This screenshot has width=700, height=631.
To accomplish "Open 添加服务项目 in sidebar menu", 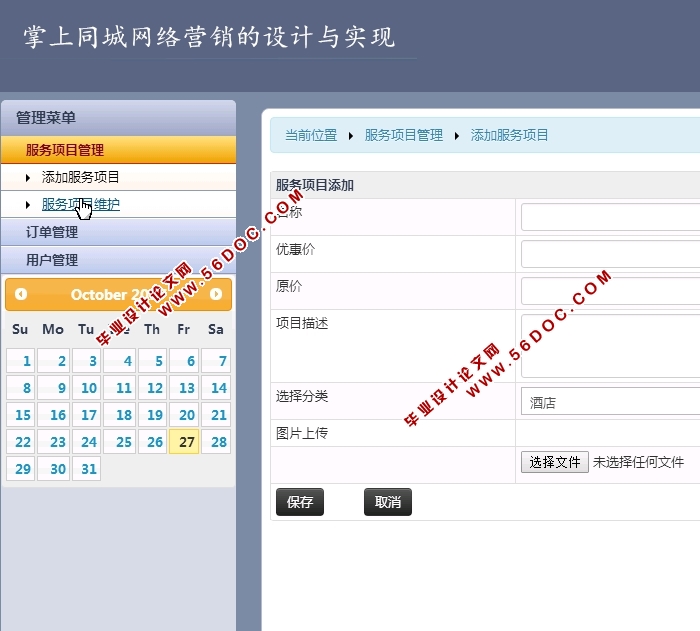I will point(80,177).
